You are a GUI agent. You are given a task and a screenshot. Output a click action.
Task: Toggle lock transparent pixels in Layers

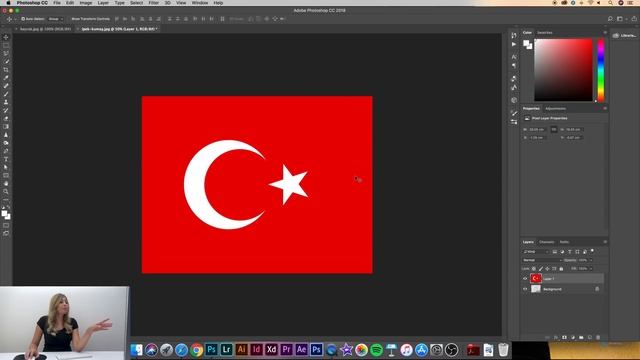(x=533, y=269)
